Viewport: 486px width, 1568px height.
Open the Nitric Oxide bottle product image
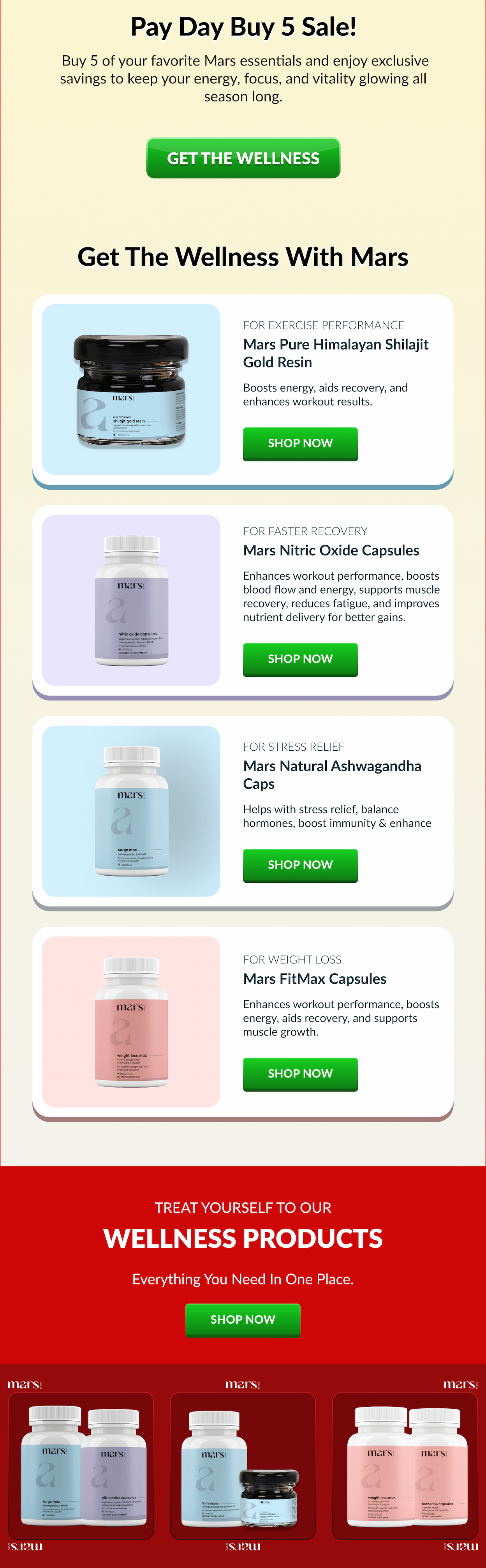coord(131,600)
